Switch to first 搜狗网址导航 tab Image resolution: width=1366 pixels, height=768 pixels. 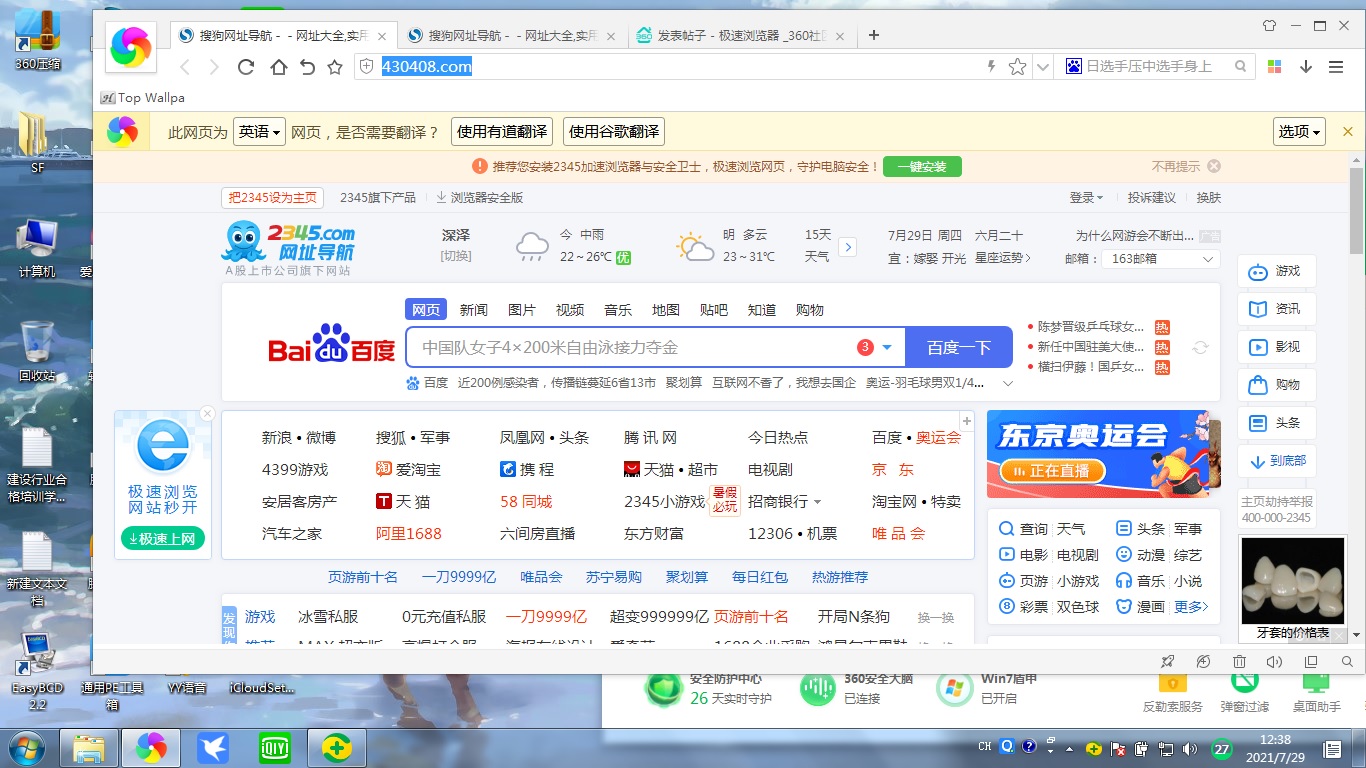(x=284, y=36)
